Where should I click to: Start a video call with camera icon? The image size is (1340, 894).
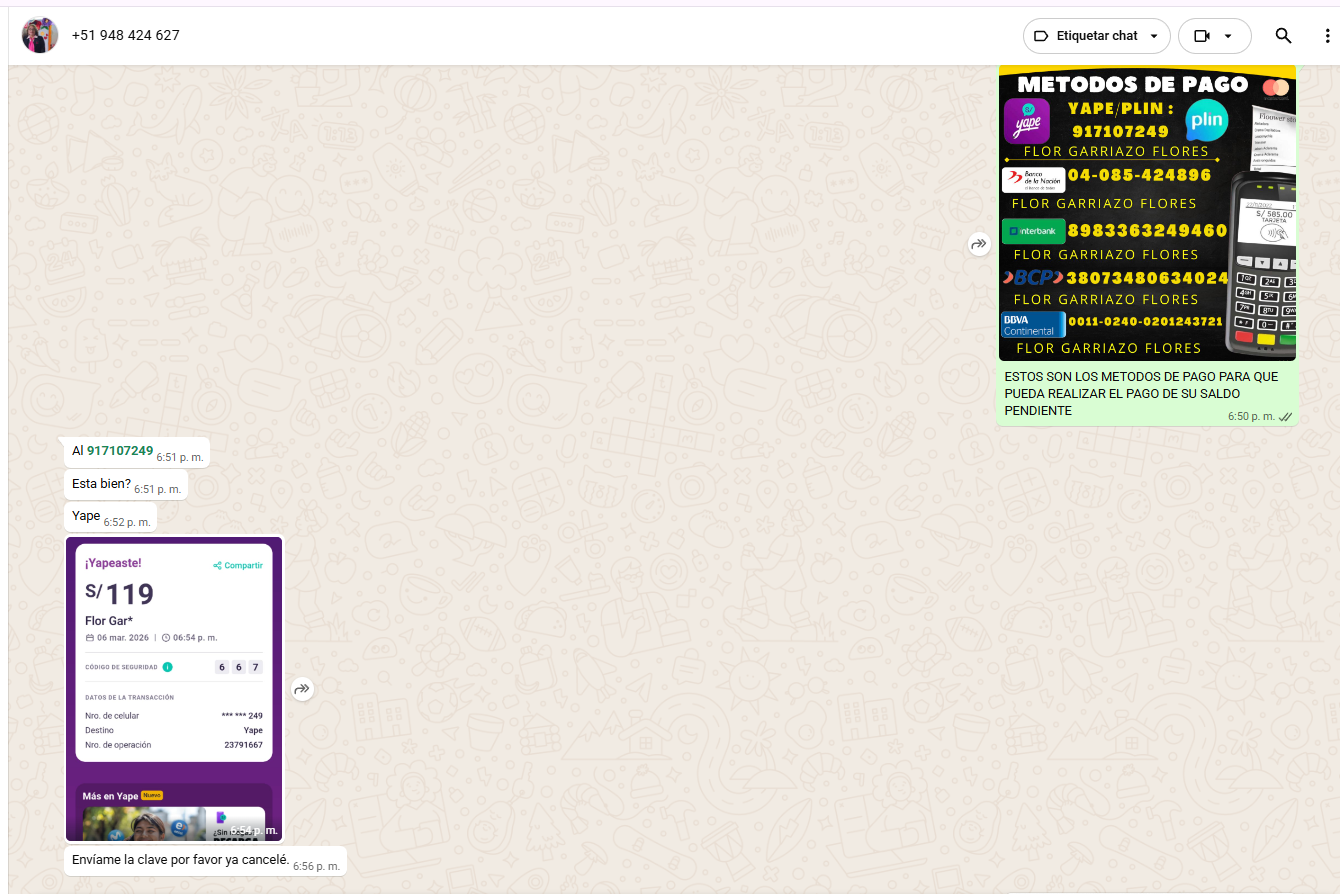[1201, 36]
